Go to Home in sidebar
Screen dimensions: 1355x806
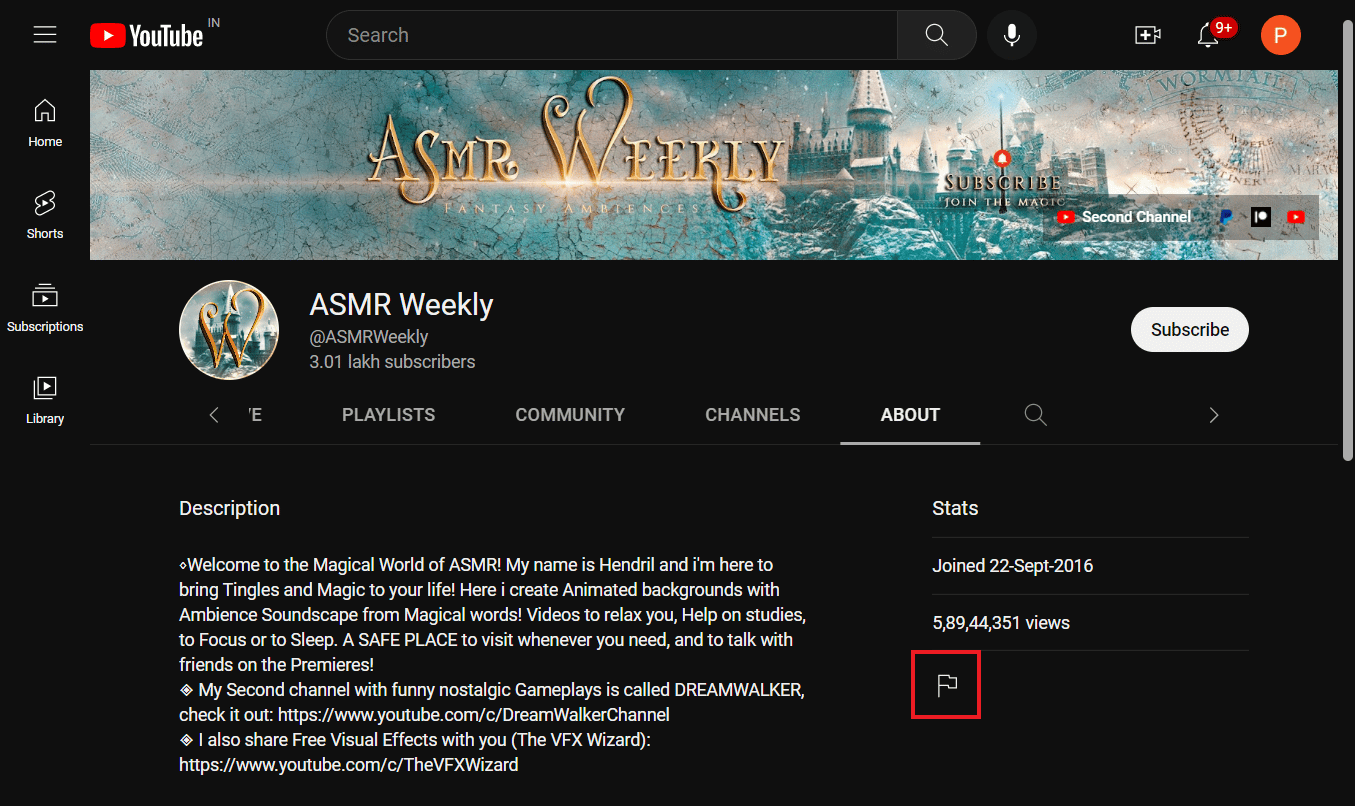tap(45, 123)
